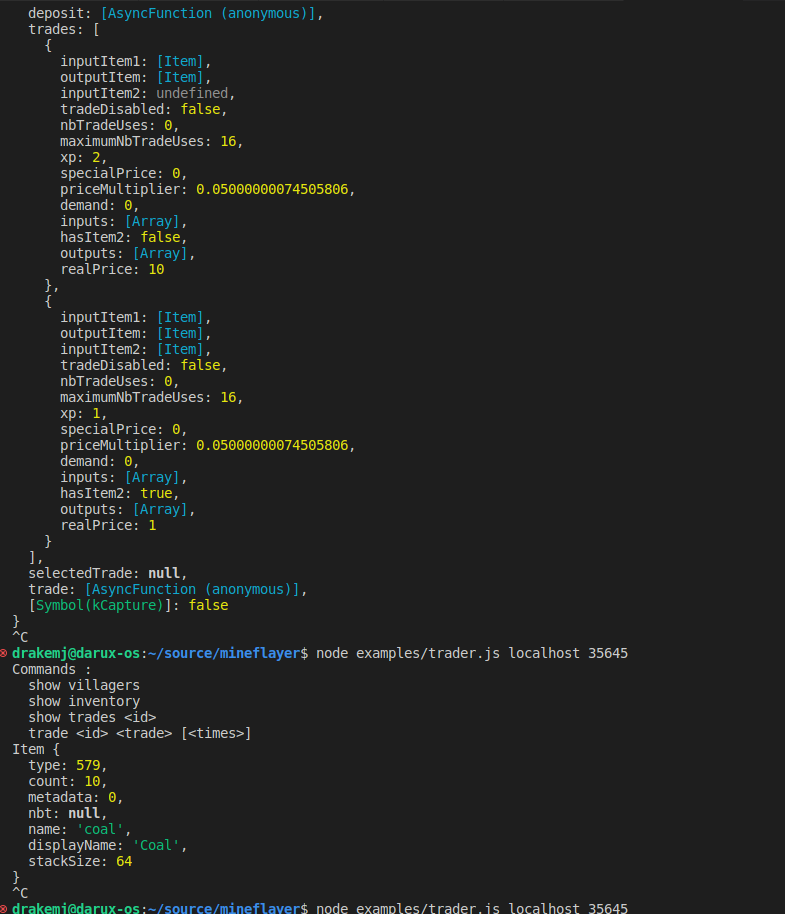Click 'priceMultiplier' line below 'xp: 2'

207,189
